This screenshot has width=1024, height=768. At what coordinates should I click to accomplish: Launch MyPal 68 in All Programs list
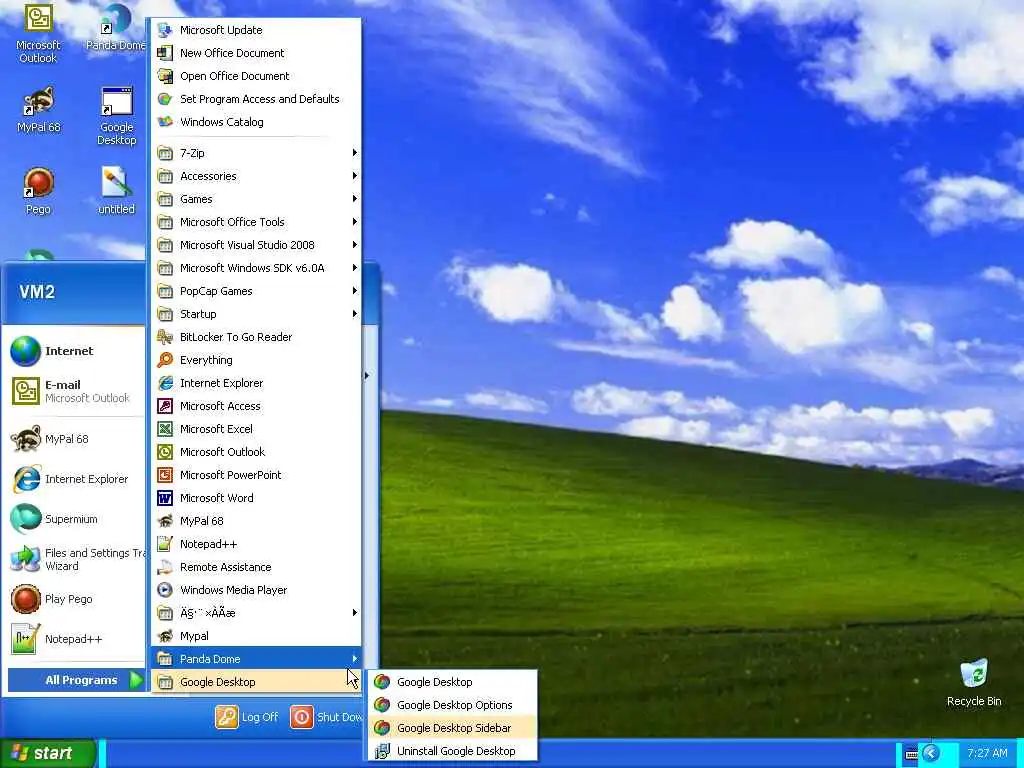point(256,521)
